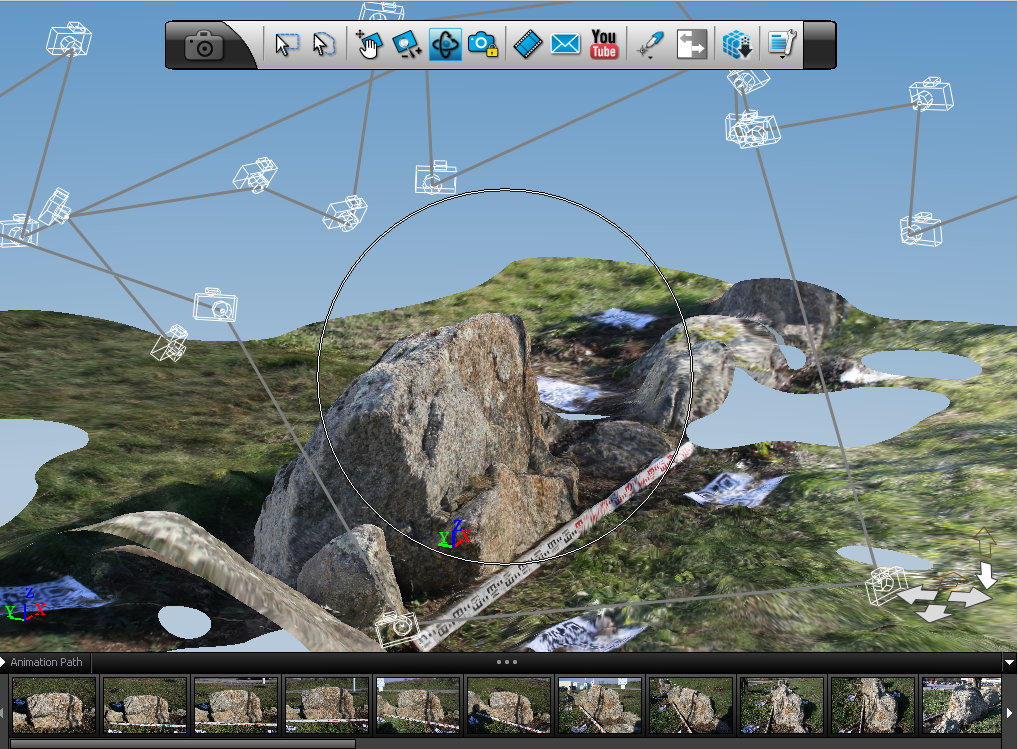Viewport: 1018px width, 749px height.
Task: Click the zoom/dolly tool icon
Action: 406,45
